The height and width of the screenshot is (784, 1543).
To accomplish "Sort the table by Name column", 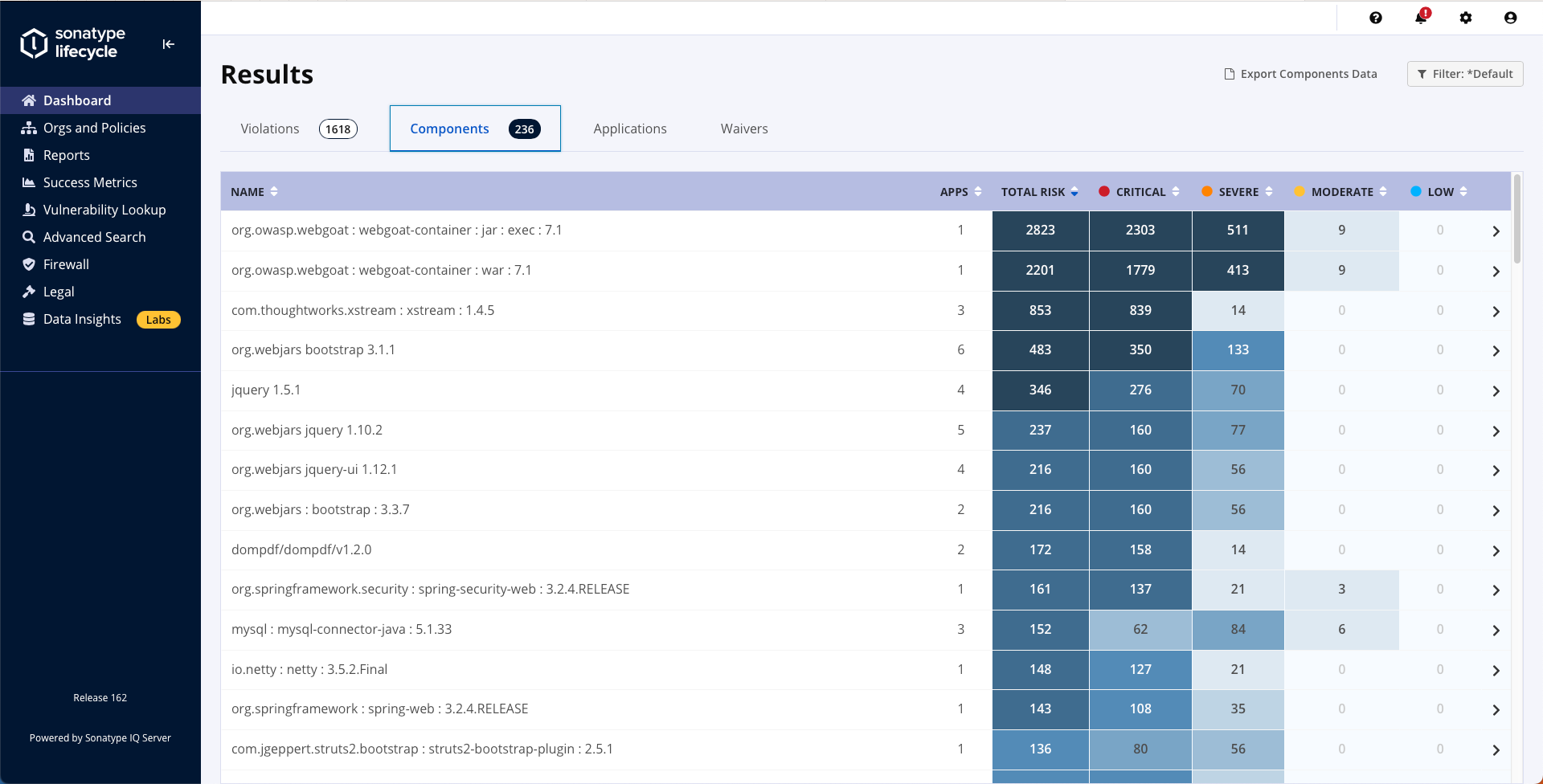I will point(254,192).
